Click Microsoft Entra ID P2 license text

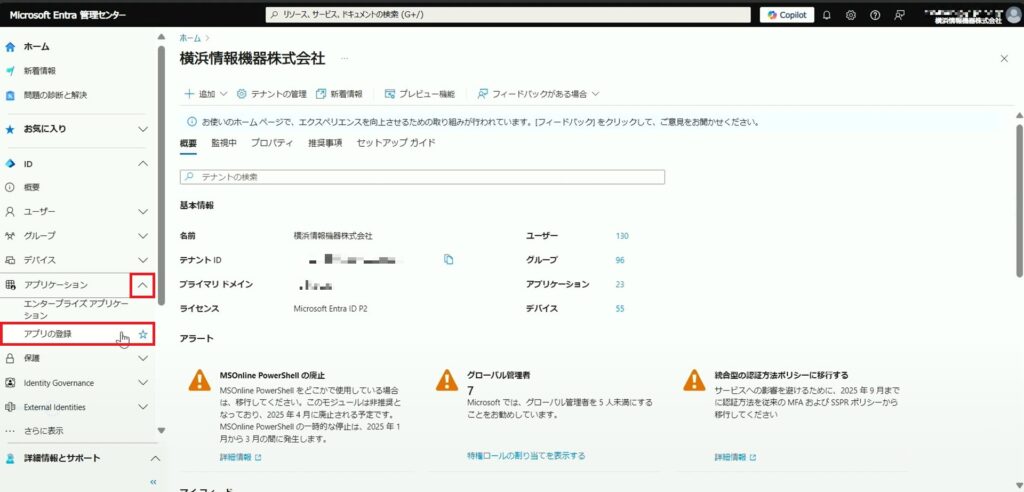(330, 308)
